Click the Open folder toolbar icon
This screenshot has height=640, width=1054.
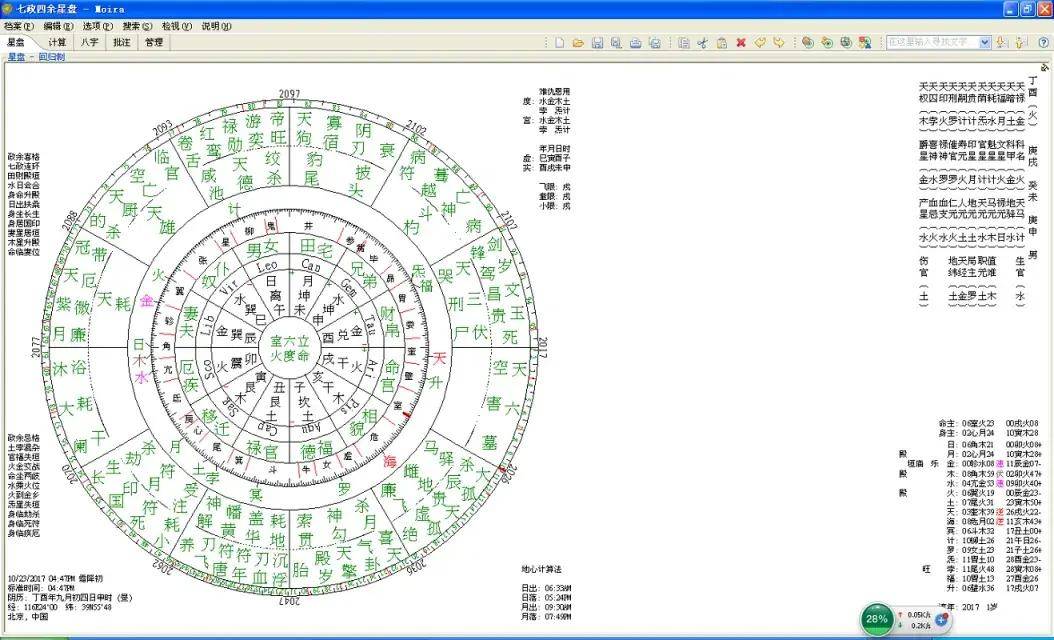pyautogui.click(x=578, y=42)
